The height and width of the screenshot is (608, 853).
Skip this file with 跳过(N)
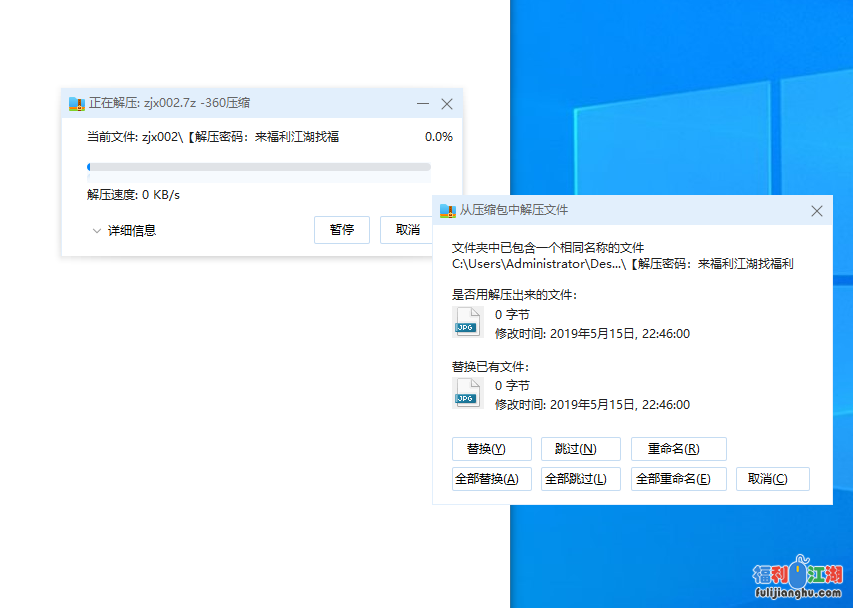[x=580, y=449]
